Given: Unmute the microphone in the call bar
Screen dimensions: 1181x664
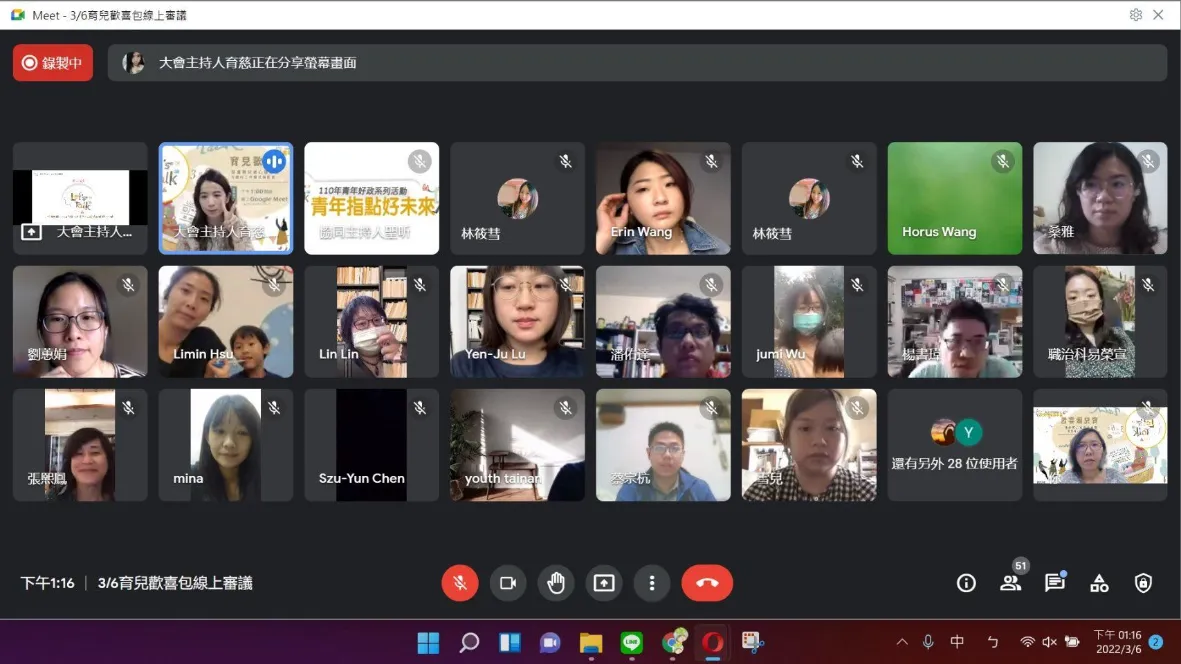Looking at the screenshot, I should click(460, 583).
